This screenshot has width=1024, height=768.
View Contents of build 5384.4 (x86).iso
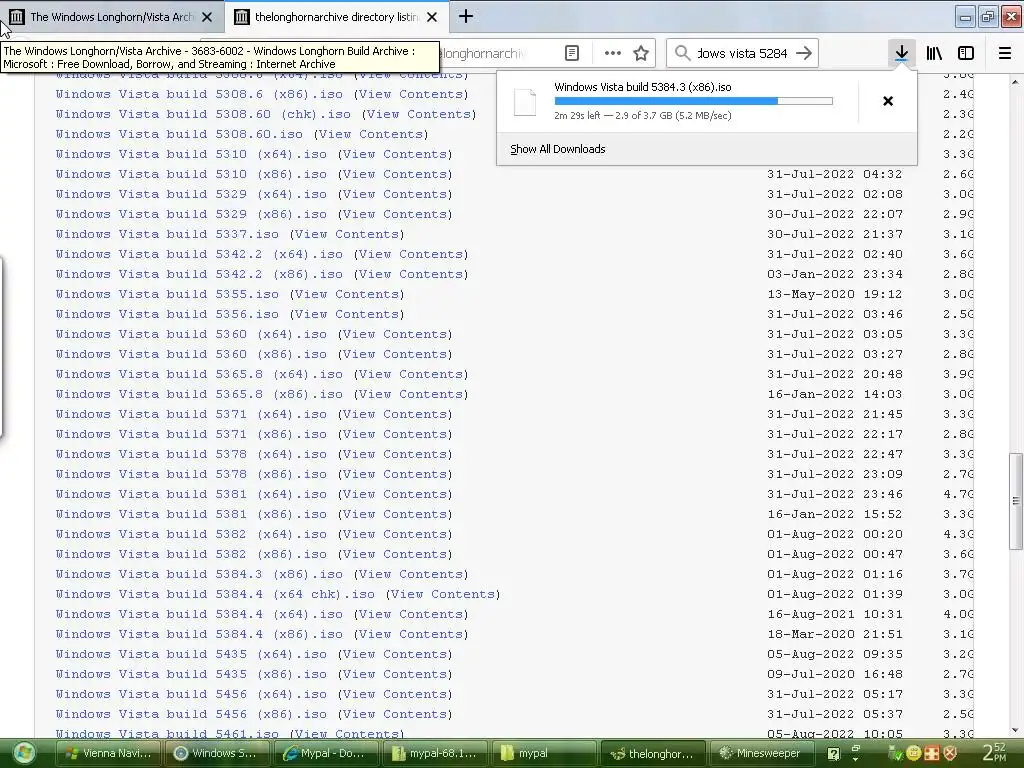411,634
